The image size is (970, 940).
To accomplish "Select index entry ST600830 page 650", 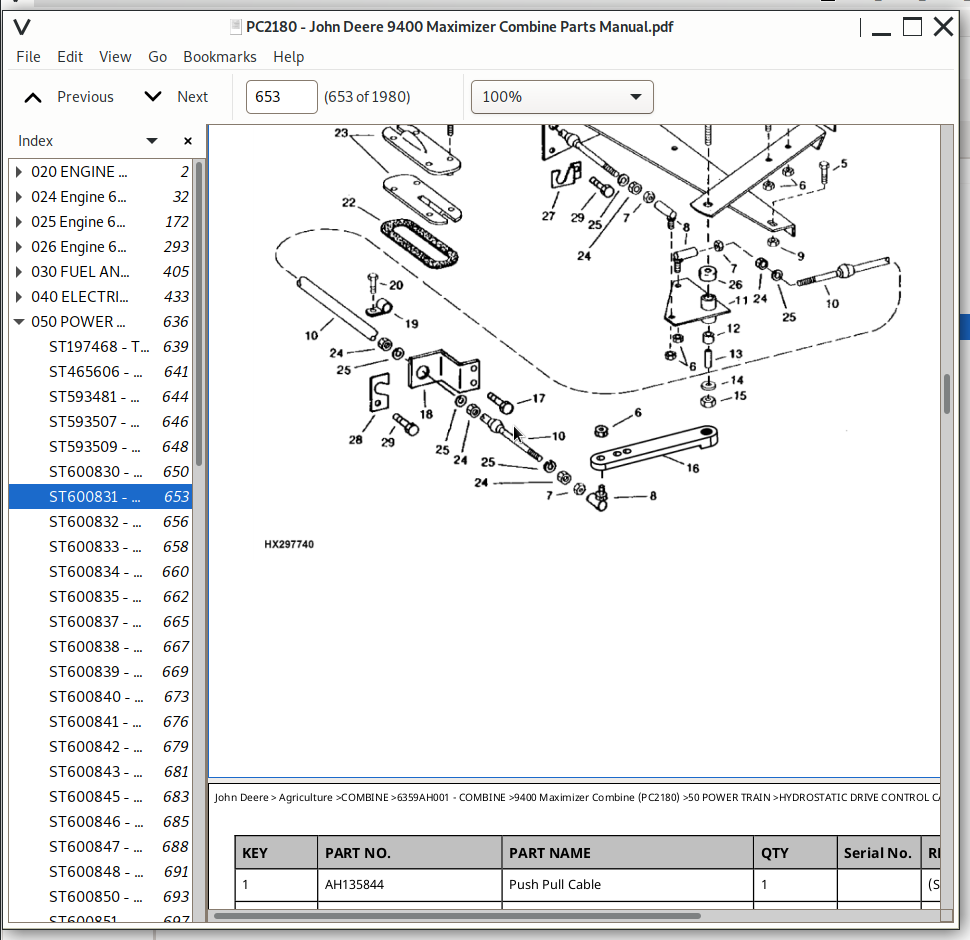I will click(100, 472).
